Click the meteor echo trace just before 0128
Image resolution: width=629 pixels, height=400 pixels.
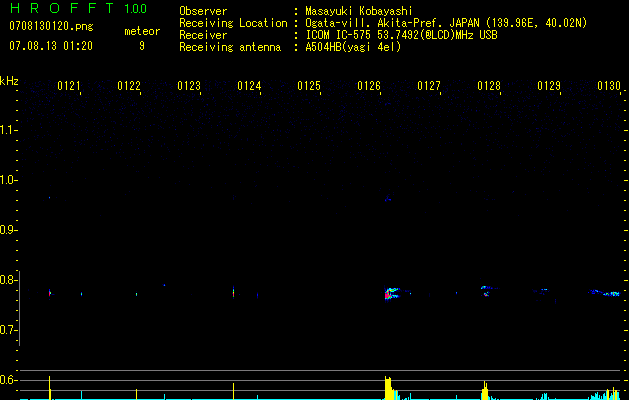486,291
